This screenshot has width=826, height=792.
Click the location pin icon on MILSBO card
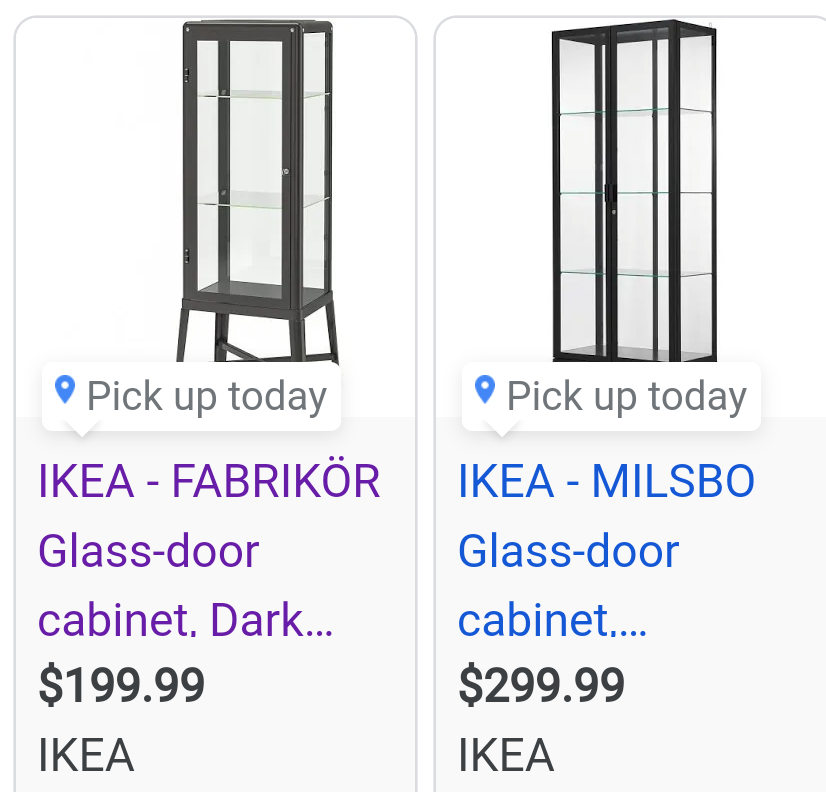(485, 390)
